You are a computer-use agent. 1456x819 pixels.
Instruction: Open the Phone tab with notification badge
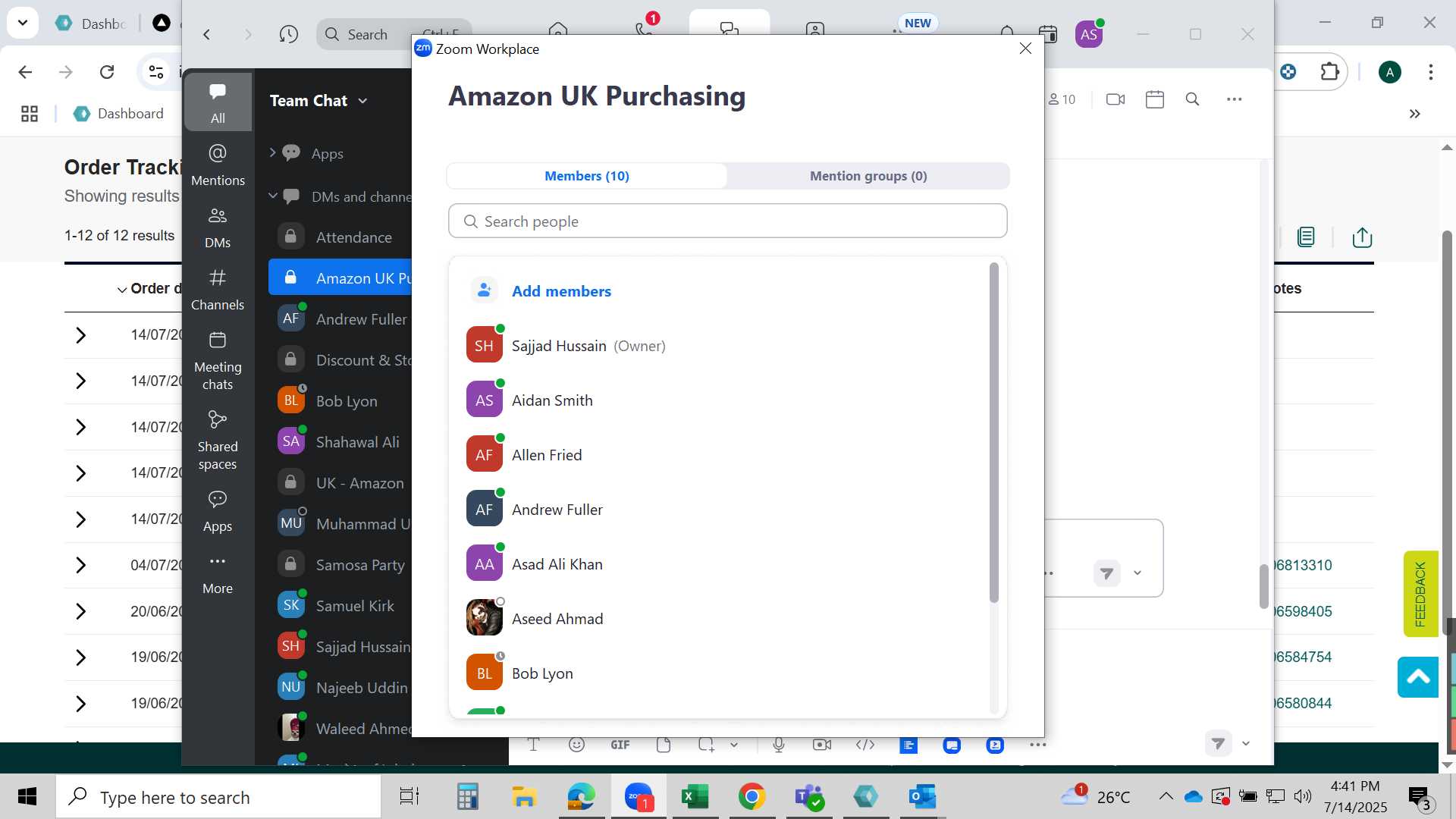click(645, 29)
